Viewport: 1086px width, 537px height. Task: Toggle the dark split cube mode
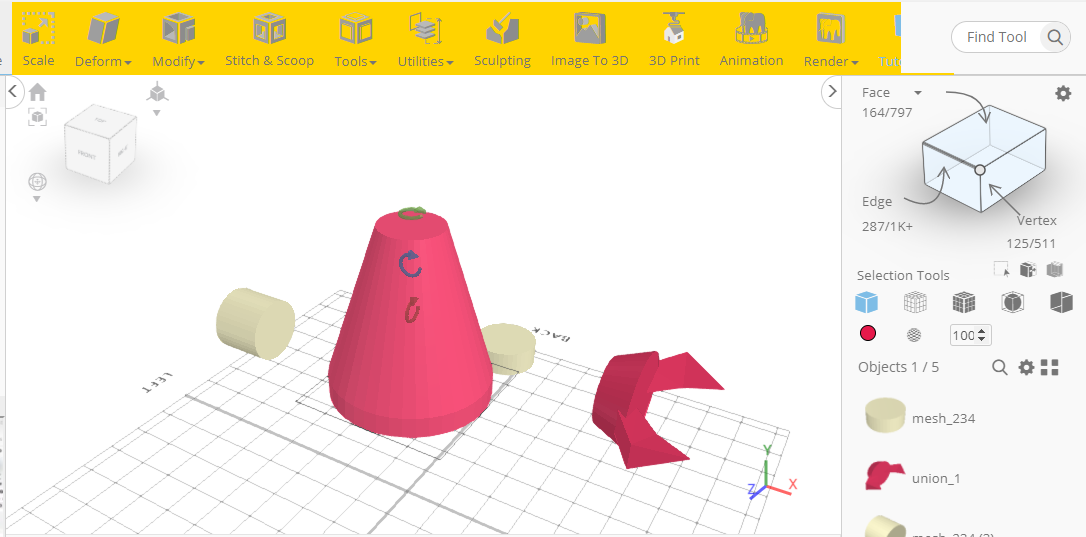[1061, 302]
